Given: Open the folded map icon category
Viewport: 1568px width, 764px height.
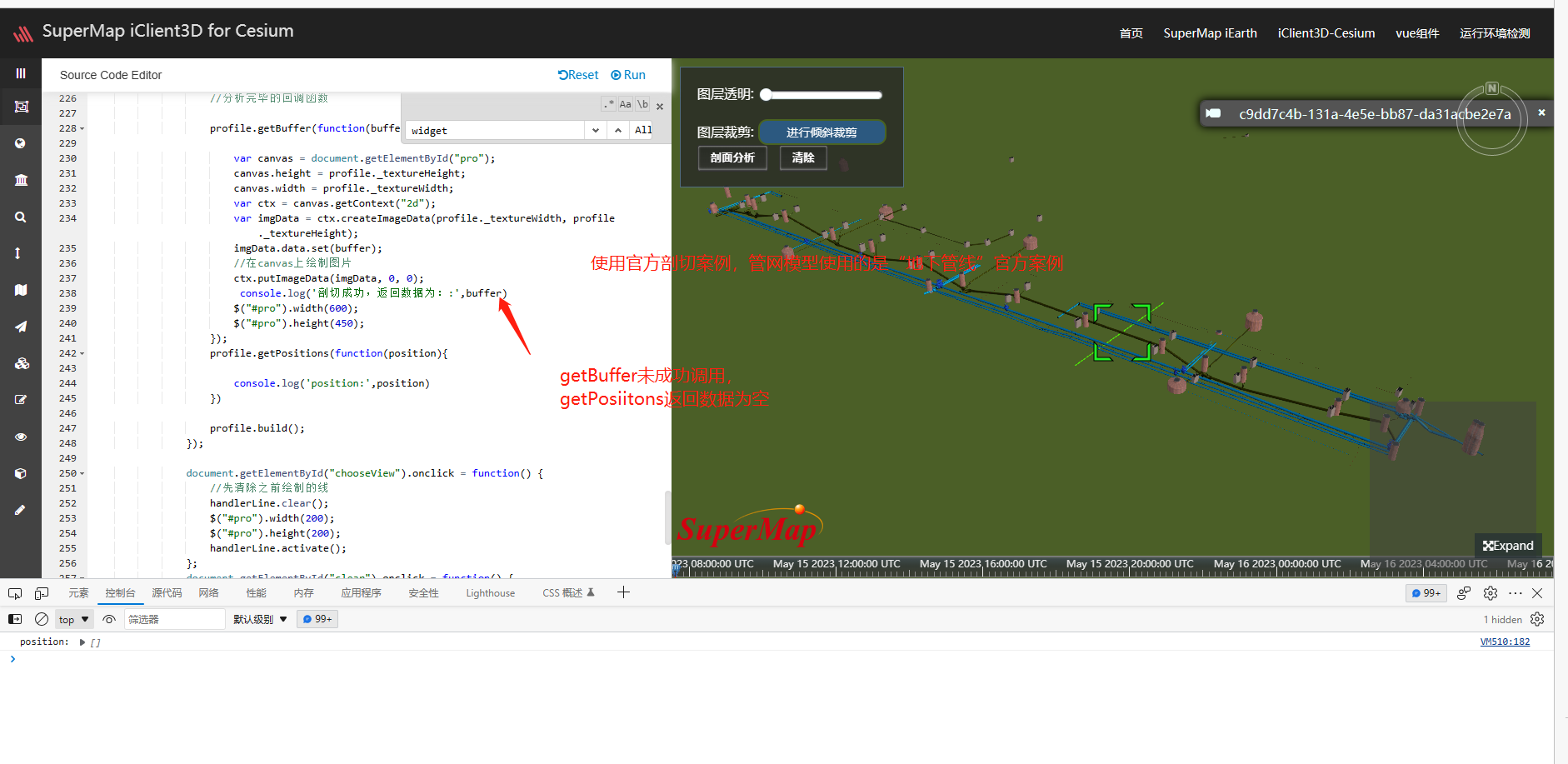Looking at the screenshot, I should pos(21,290).
